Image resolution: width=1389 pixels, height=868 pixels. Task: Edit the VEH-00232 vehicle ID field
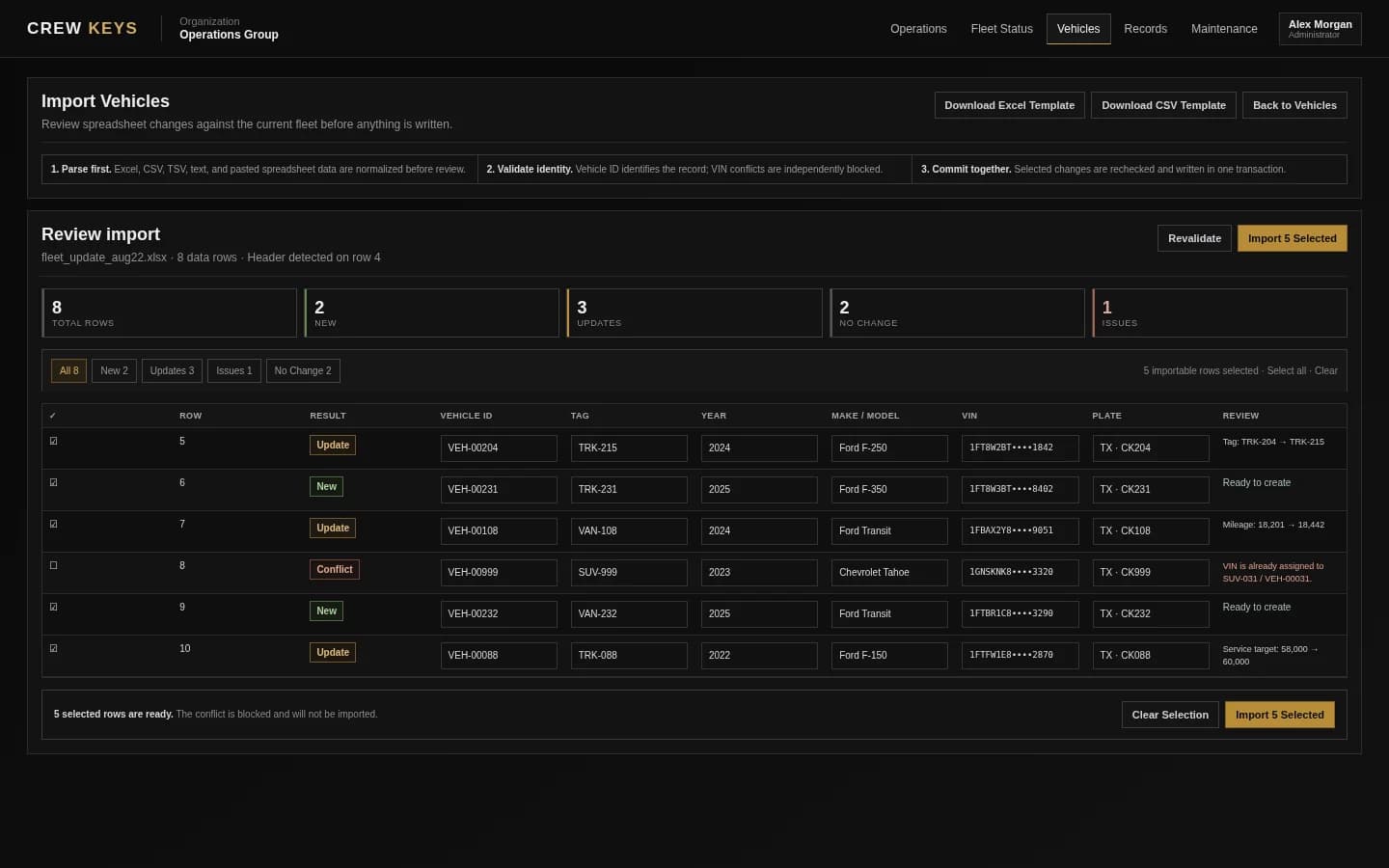499,614
